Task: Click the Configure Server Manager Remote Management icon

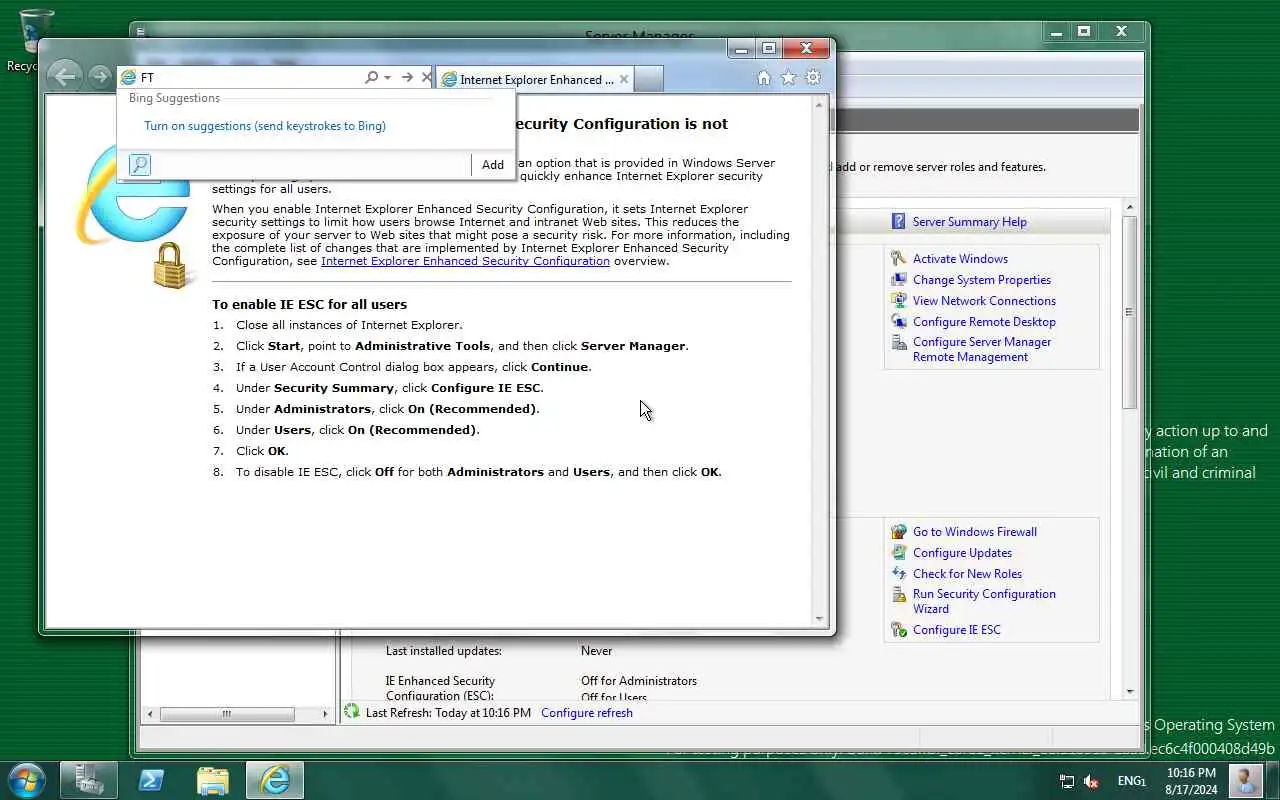Action: [x=898, y=343]
